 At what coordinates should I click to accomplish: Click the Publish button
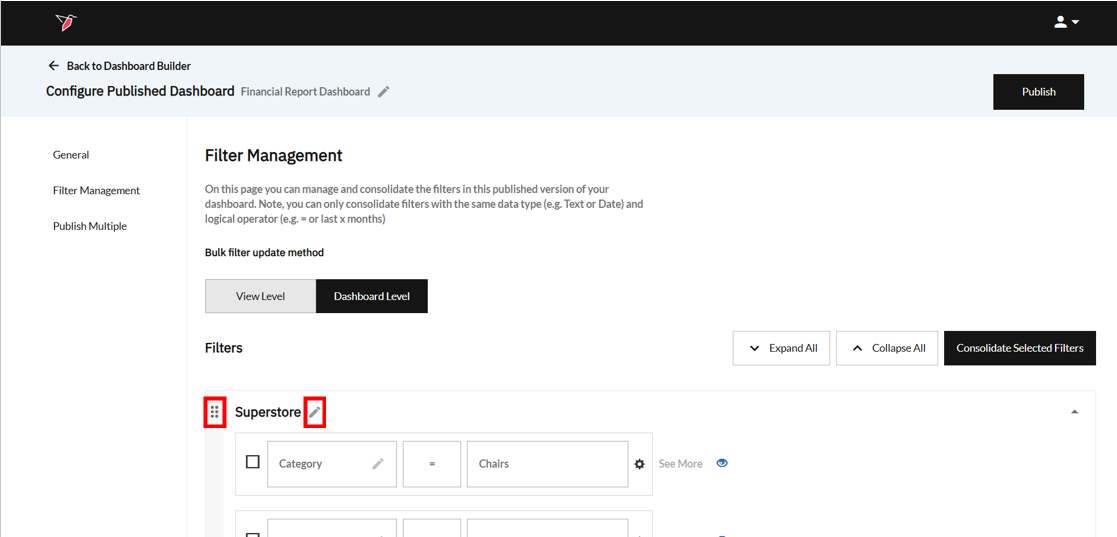[x=1038, y=92]
